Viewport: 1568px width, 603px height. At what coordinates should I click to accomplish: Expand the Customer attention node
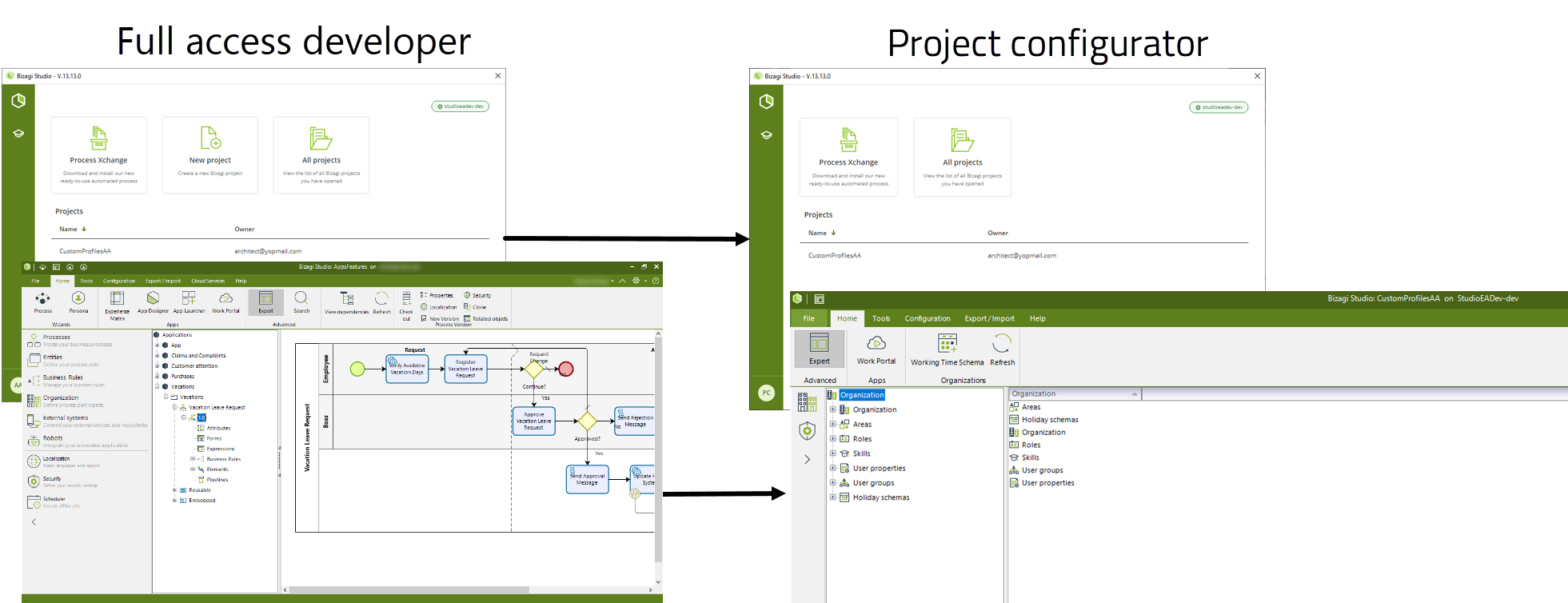pos(157,366)
